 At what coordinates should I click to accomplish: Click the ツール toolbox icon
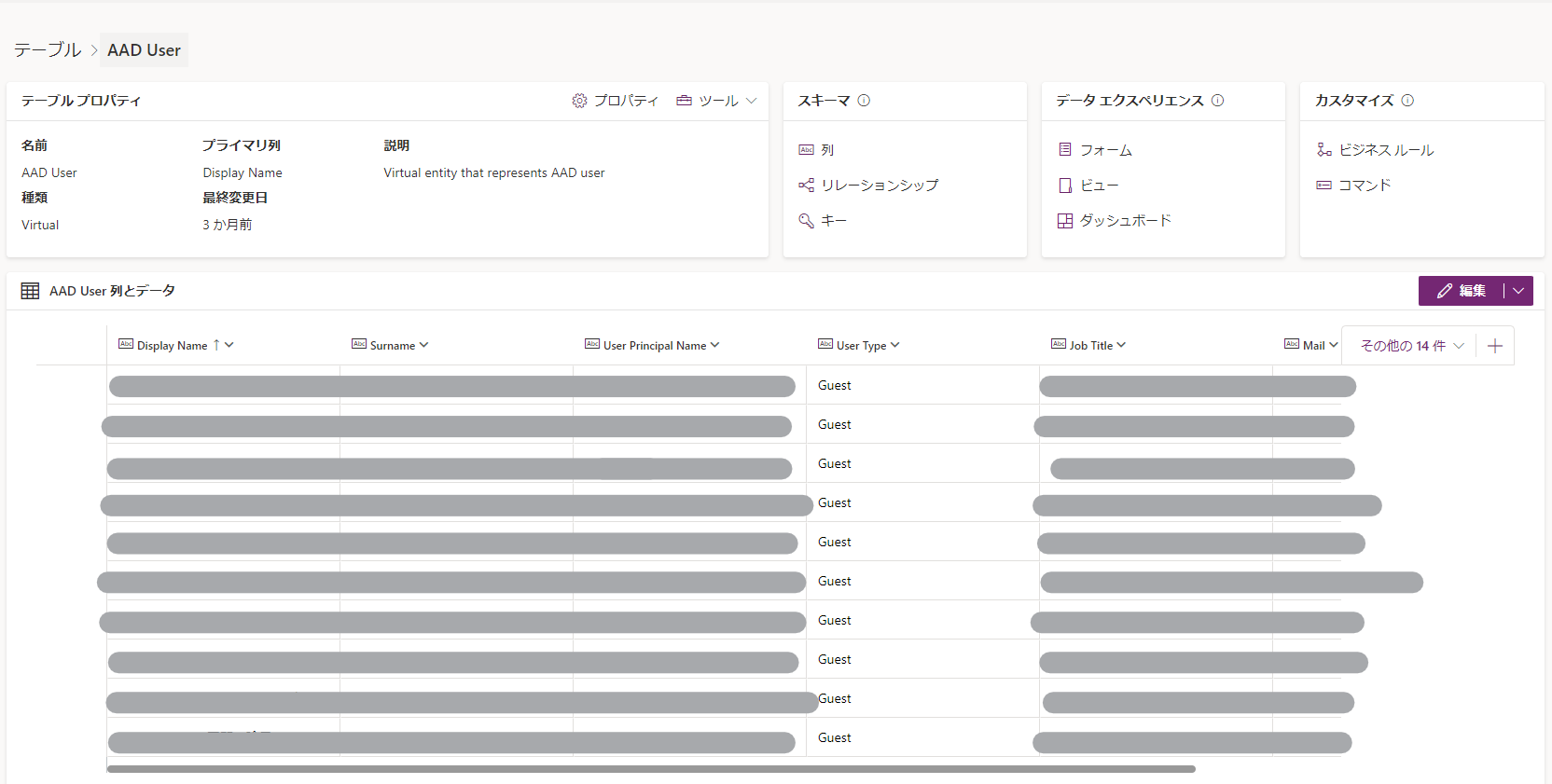pos(684,101)
